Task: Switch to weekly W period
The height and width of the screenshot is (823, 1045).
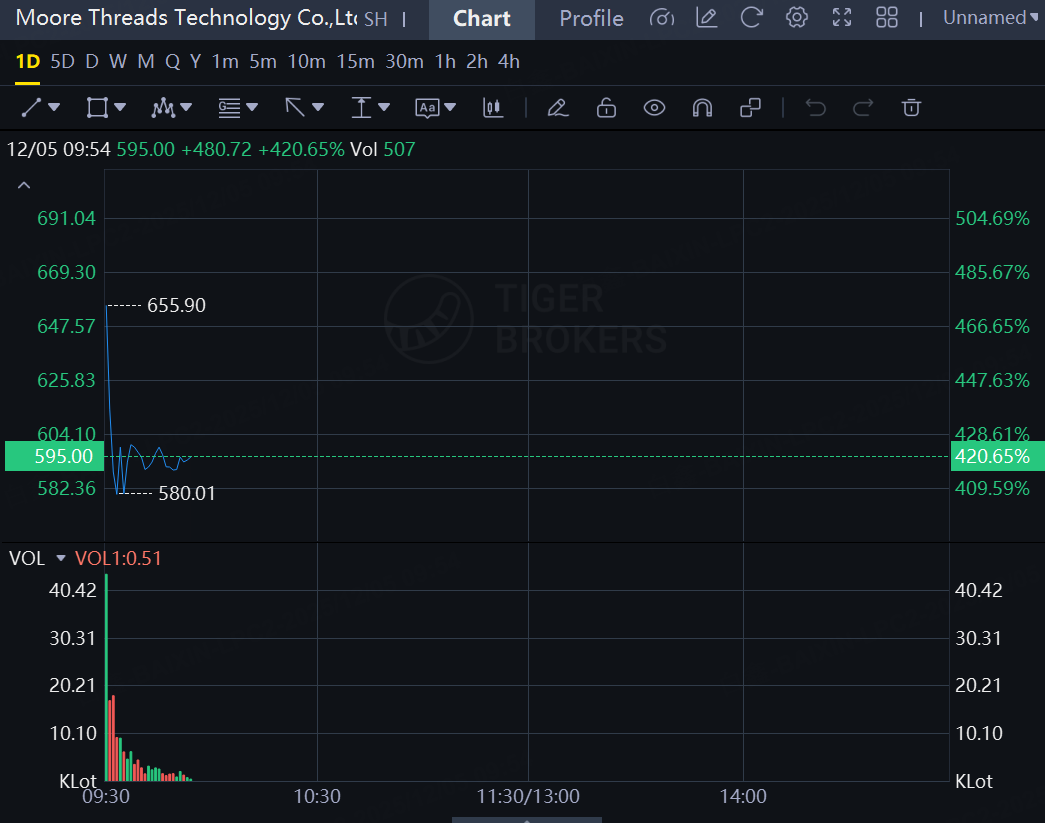Action: [118, 62]
